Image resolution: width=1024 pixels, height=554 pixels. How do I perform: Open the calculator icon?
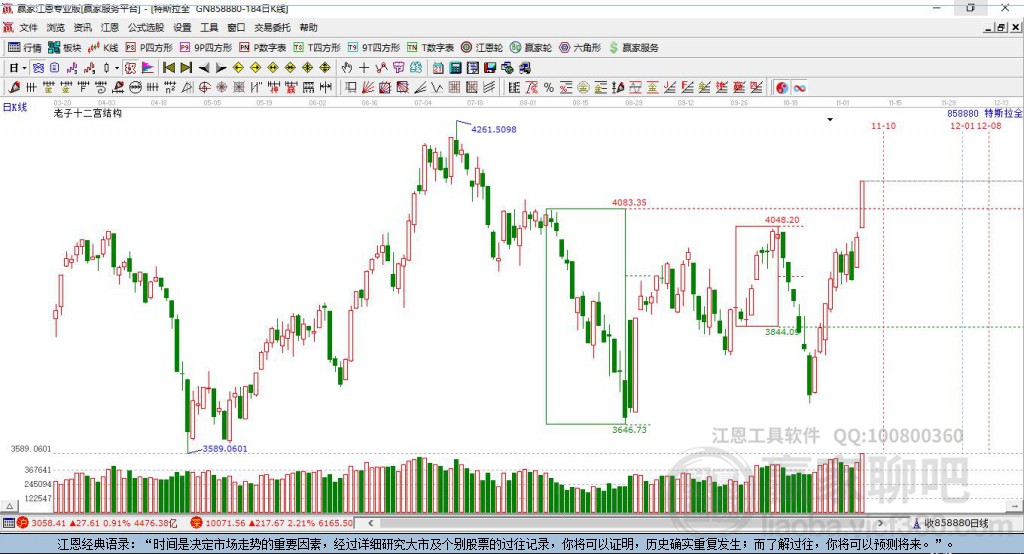point(455,68)
